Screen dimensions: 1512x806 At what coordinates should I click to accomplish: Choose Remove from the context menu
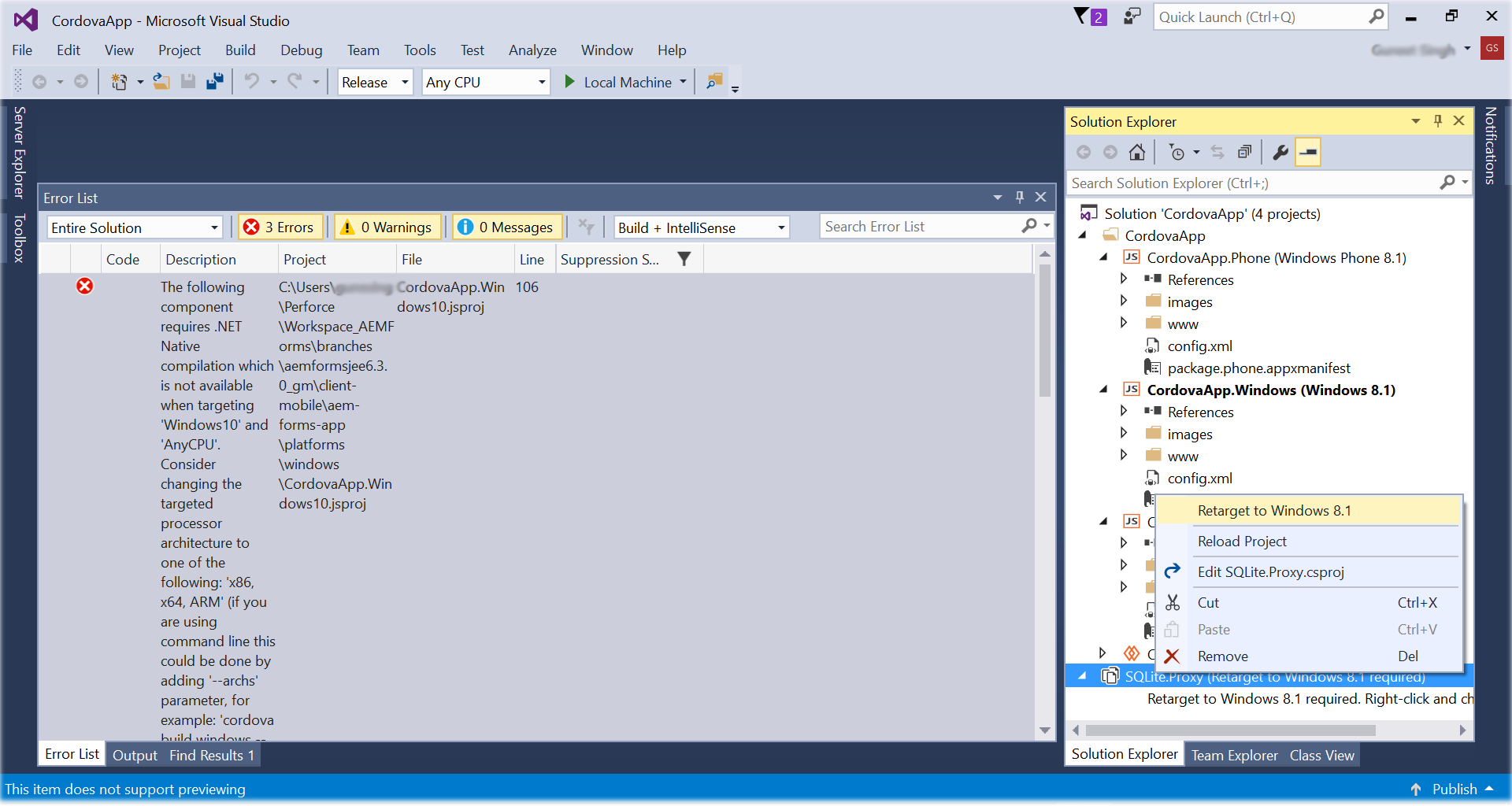point(1308,656)
